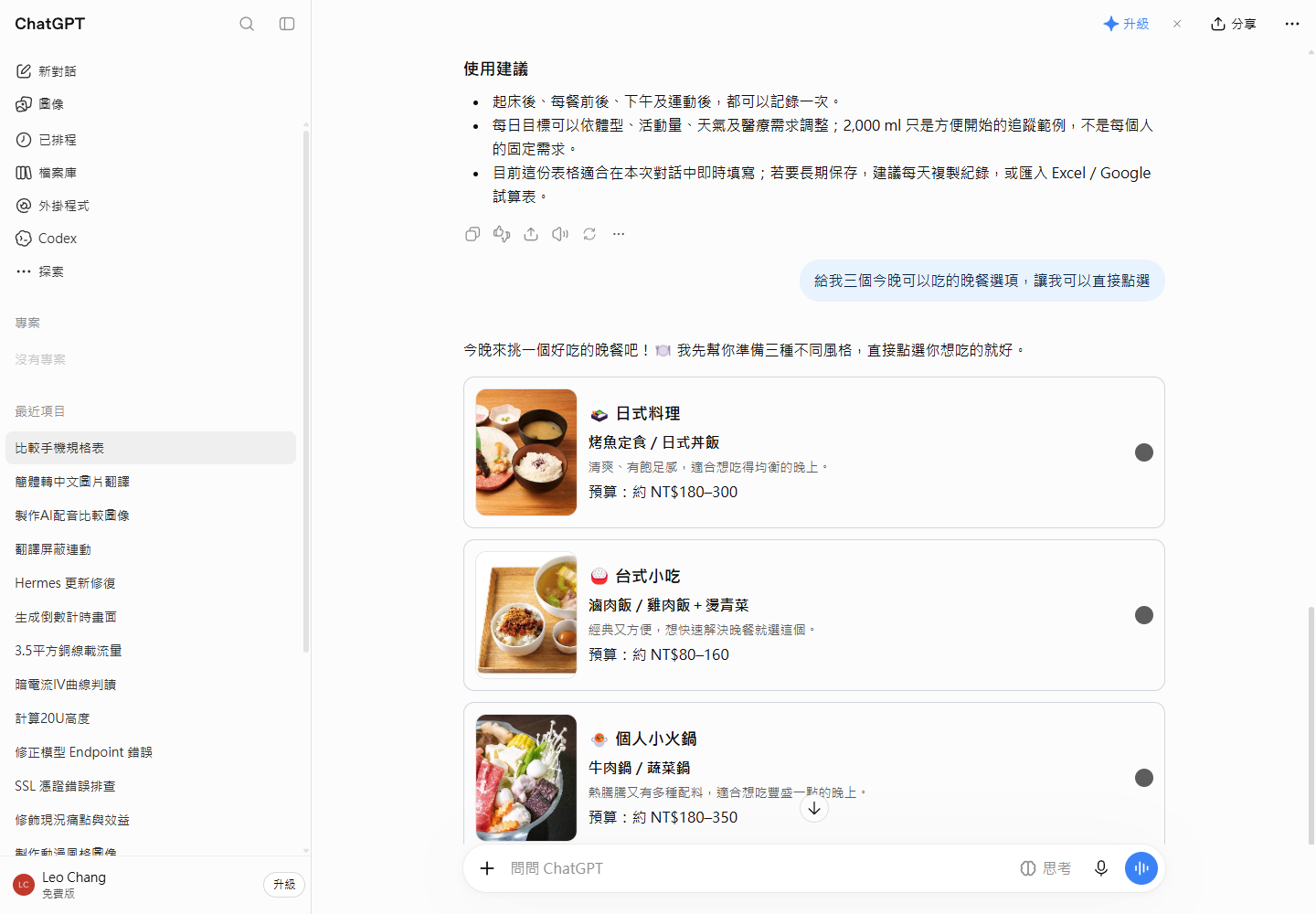Image resolution: width=1316 pixels, height=914 pixels.
Task: Dismiss the top upgrade prompt with X
Action: click(1177, 24)
